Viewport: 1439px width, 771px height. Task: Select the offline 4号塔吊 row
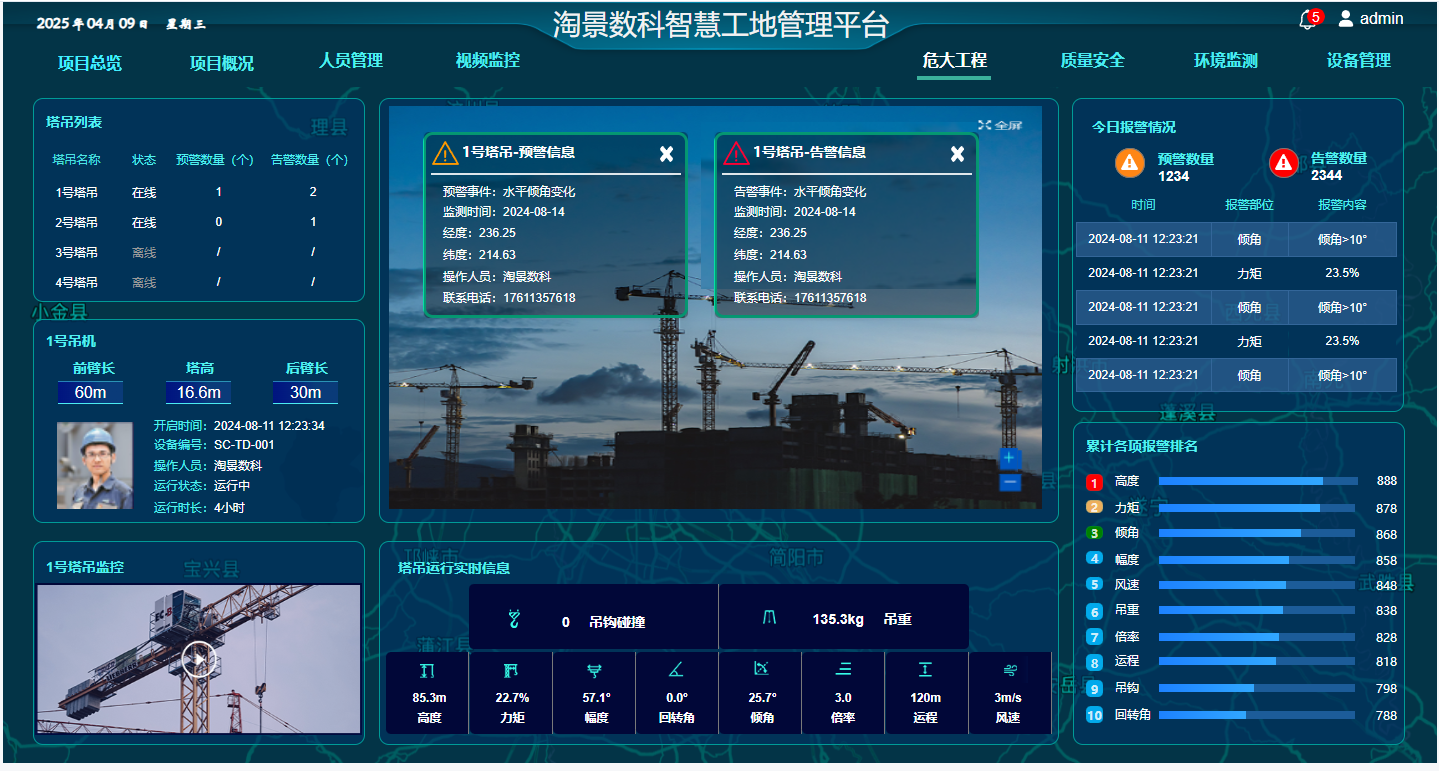tap(199, 282)
